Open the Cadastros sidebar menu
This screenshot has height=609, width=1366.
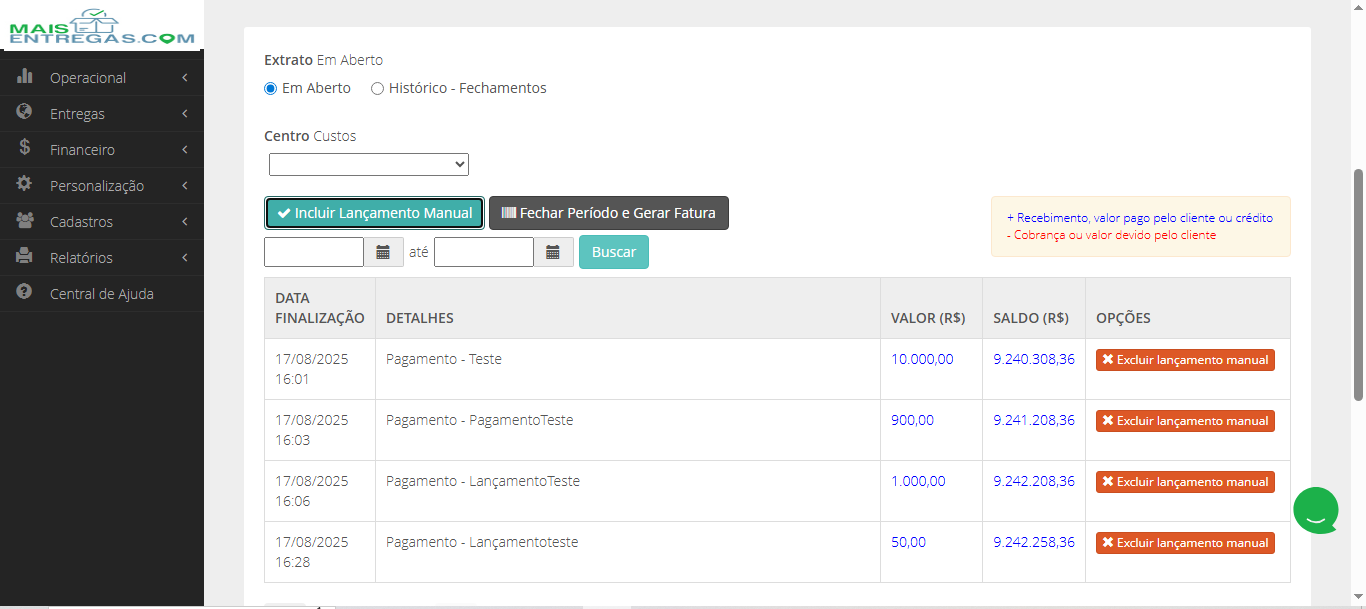[x=102, y=222]
